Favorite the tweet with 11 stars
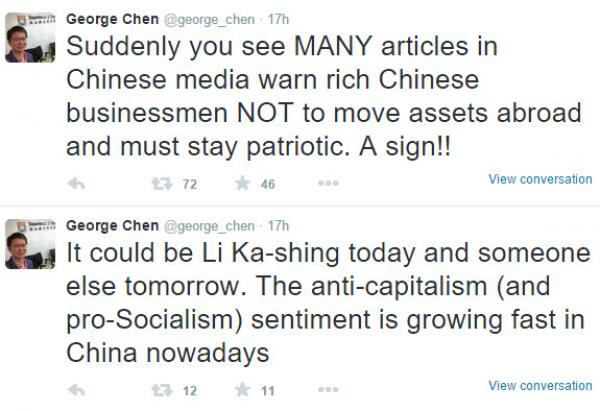Image resolution: width=600 pixels, height=411 pixels. (242, 390)
